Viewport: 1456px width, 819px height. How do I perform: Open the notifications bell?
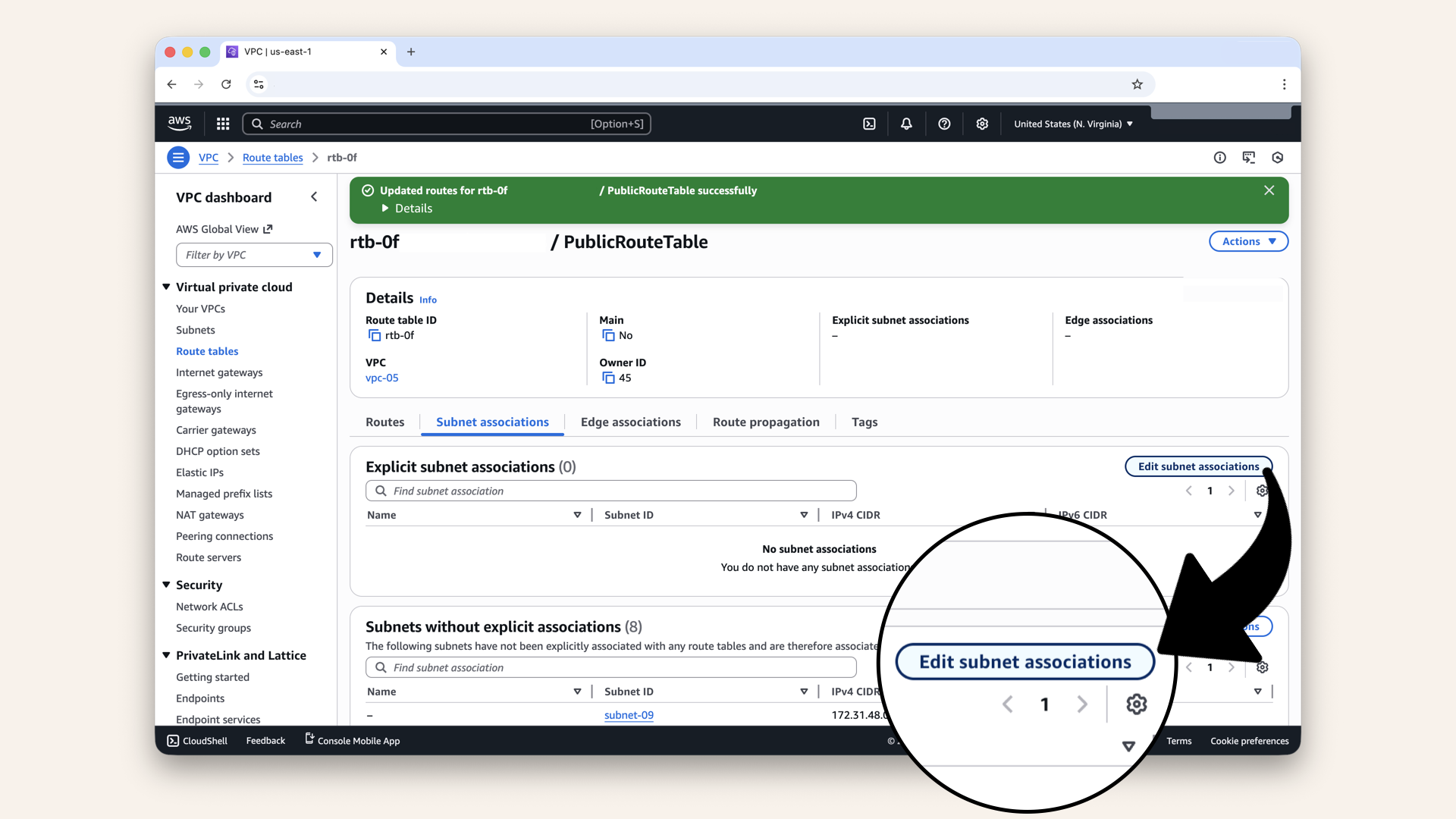pyautogui.click(x=906, y=124)
